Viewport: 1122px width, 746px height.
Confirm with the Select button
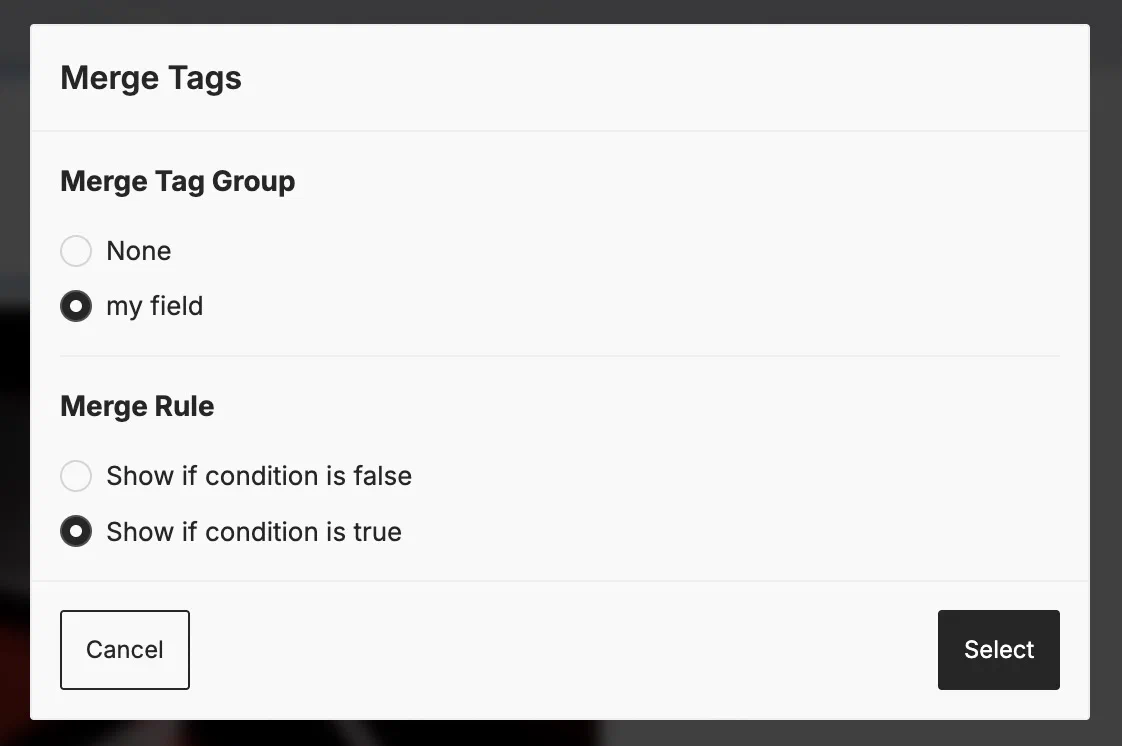click(998, 650)
